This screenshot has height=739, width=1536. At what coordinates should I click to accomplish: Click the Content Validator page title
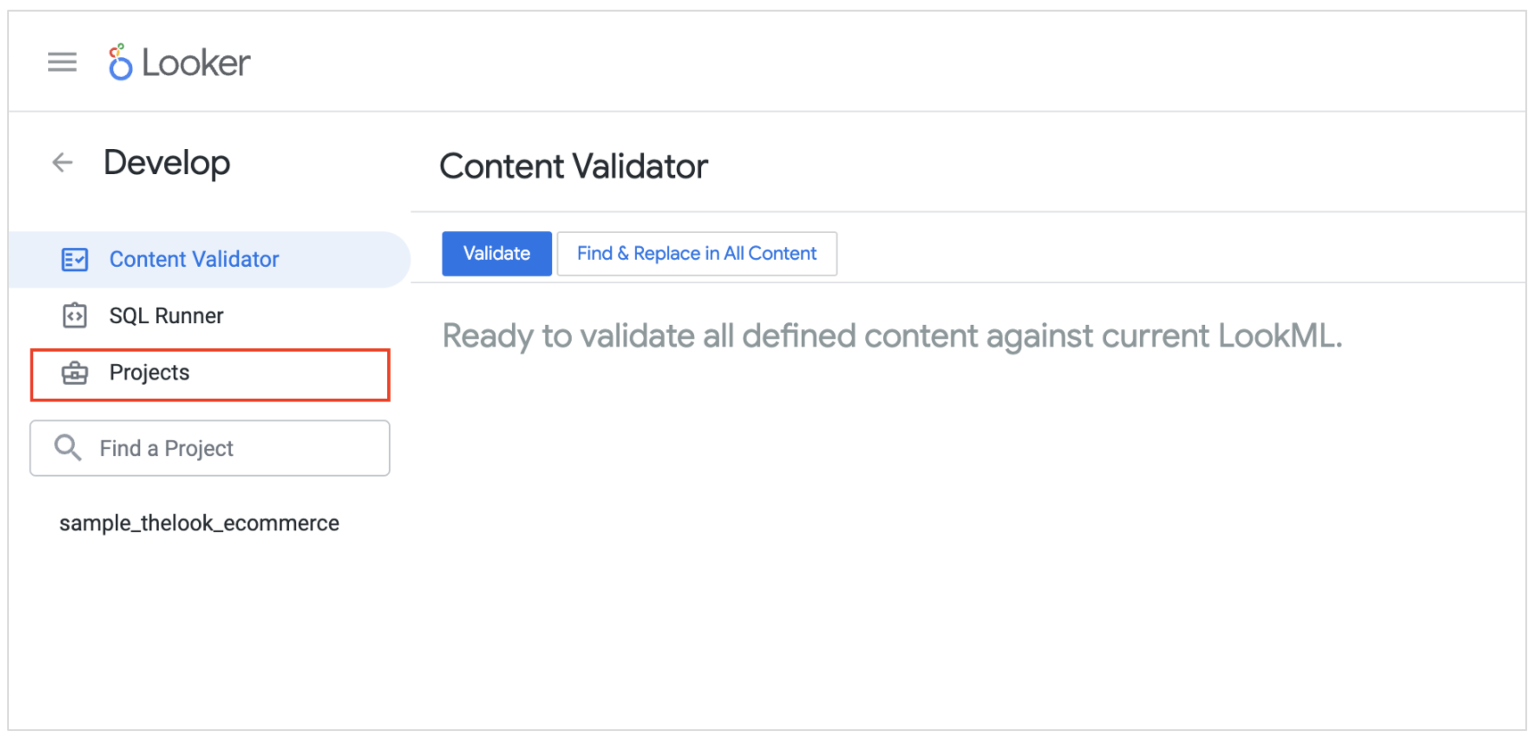pos(573,166)
